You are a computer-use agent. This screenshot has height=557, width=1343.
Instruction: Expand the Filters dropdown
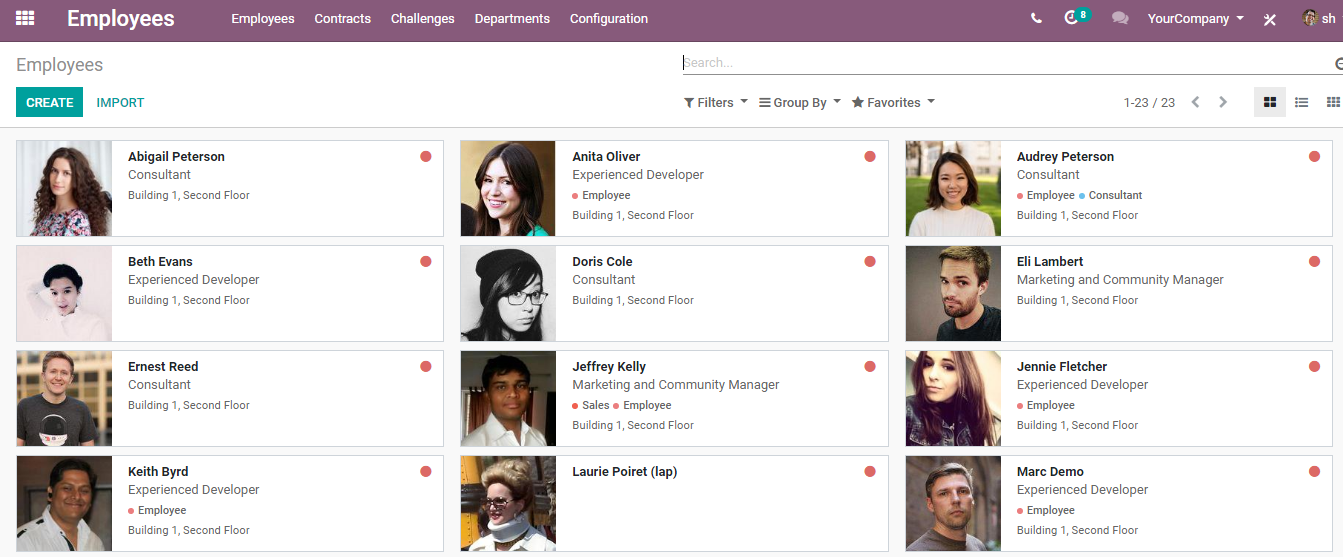click(716, 102)
